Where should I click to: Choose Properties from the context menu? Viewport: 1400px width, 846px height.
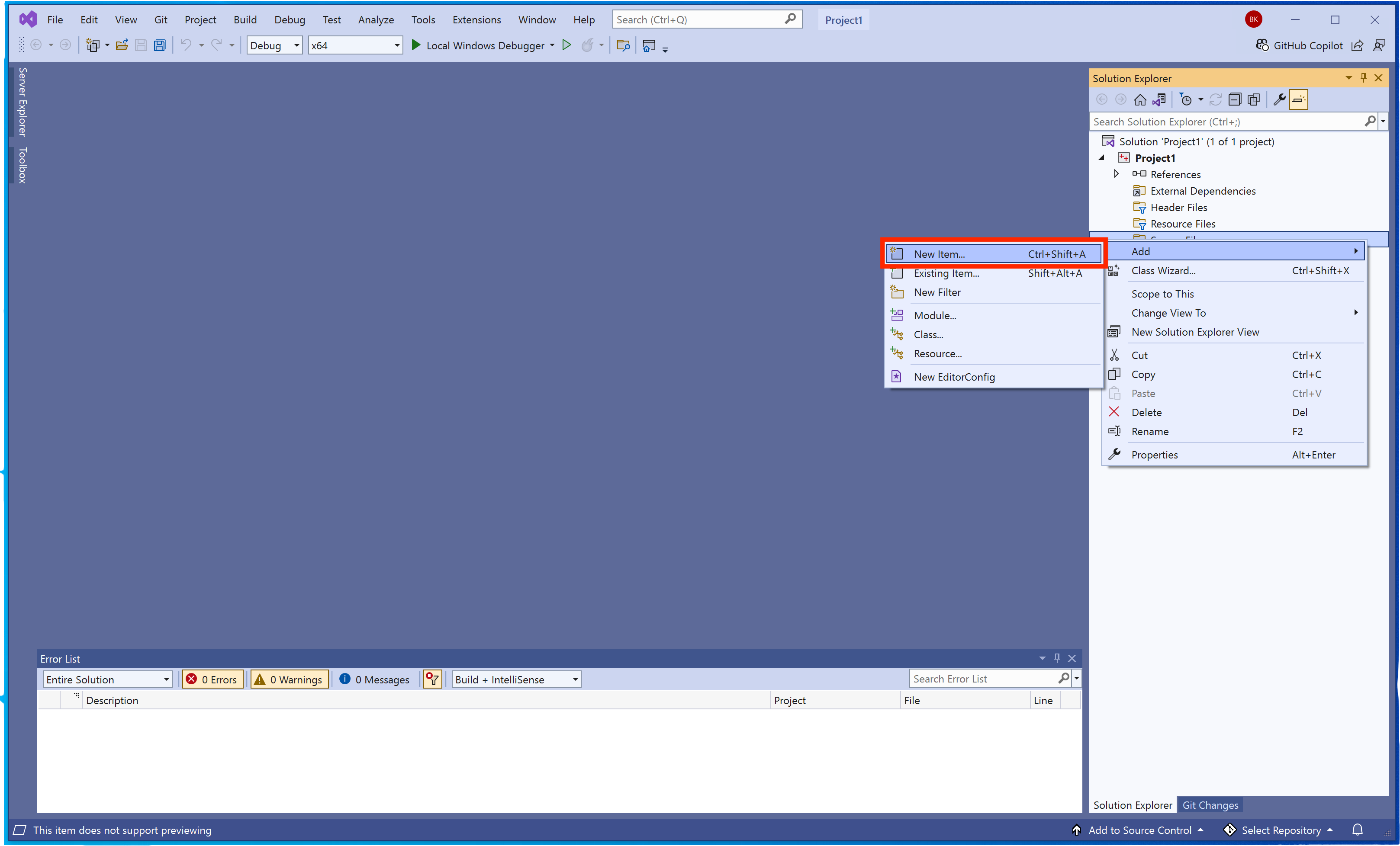point(1154,454)
